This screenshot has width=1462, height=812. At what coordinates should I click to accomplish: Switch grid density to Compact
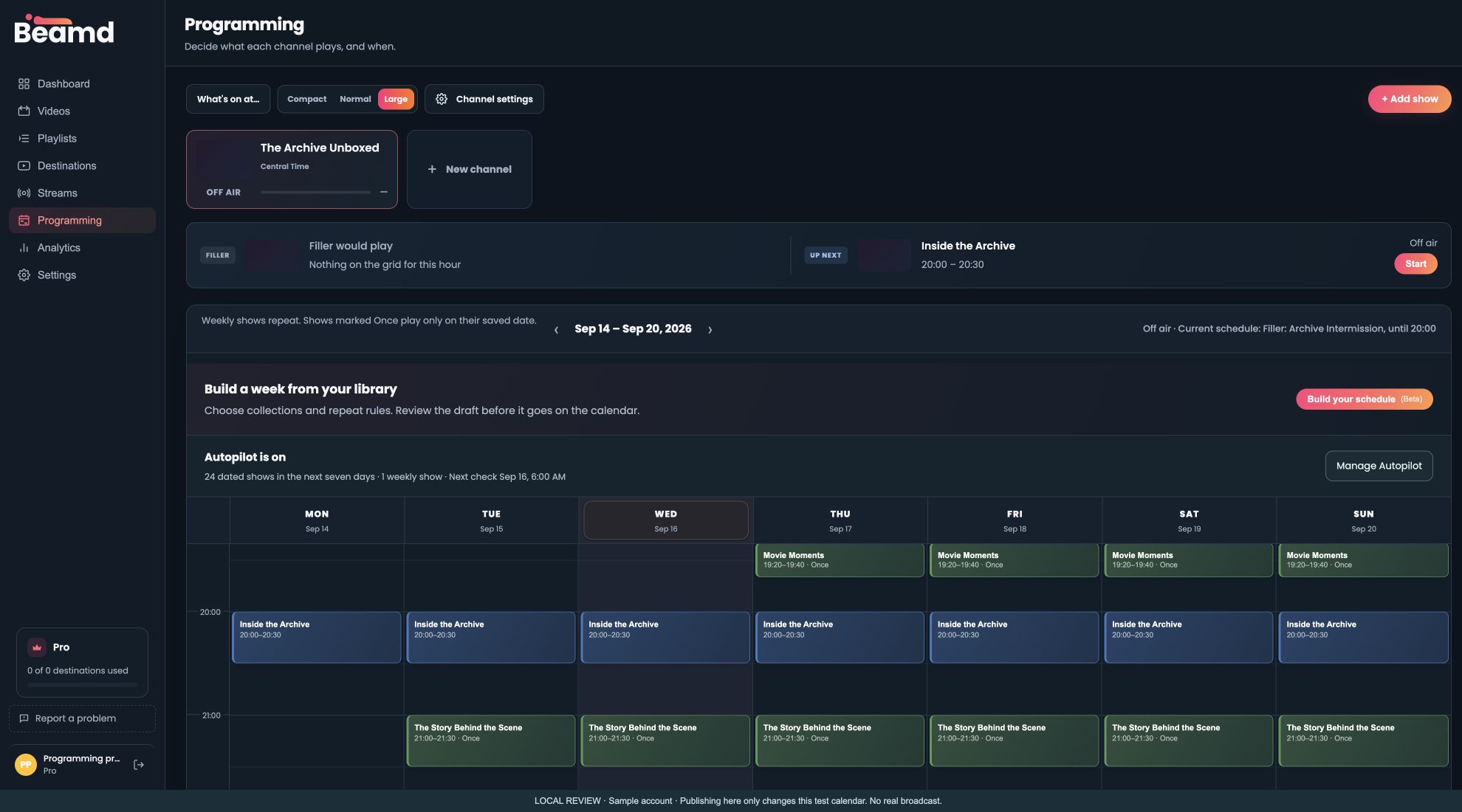(x=306, y=99)
